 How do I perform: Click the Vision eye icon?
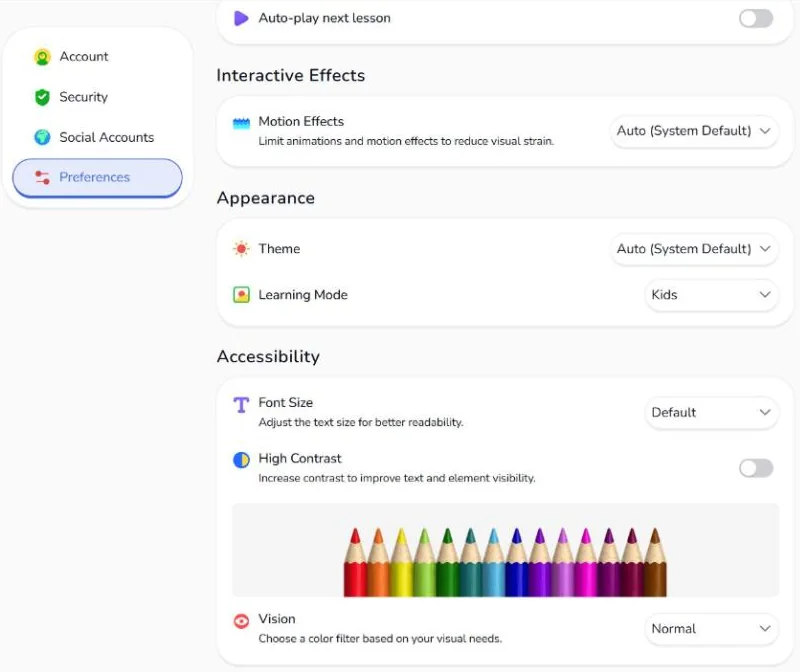click(x=241, y=621)
